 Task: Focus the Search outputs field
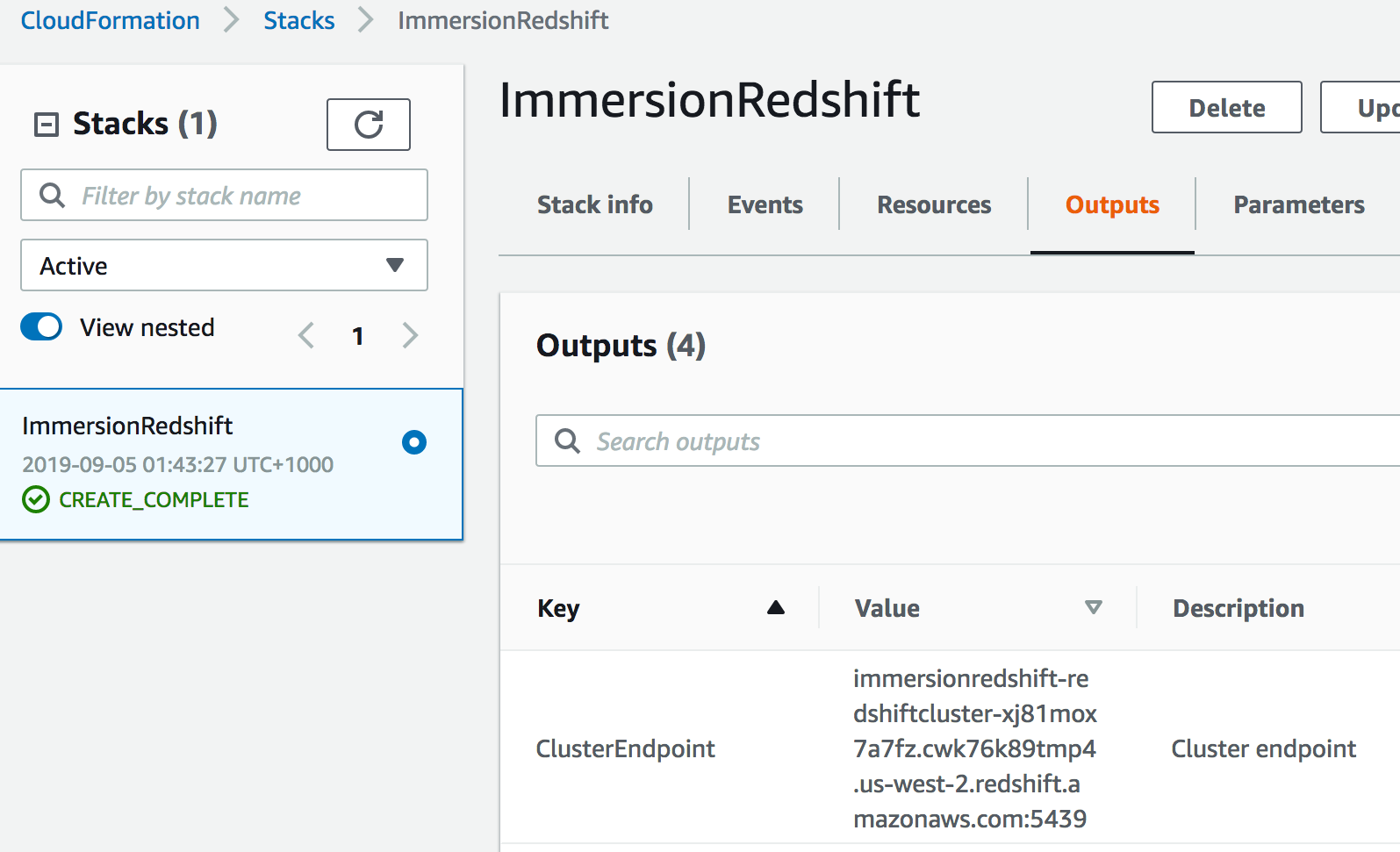[967, 440]
